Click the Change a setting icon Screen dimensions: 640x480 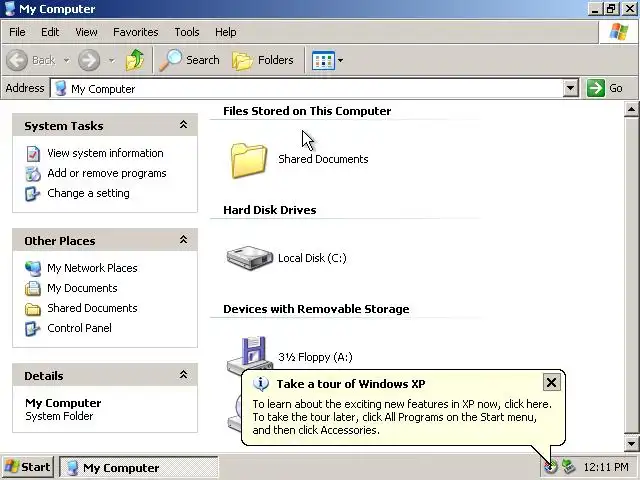point(33,193)
